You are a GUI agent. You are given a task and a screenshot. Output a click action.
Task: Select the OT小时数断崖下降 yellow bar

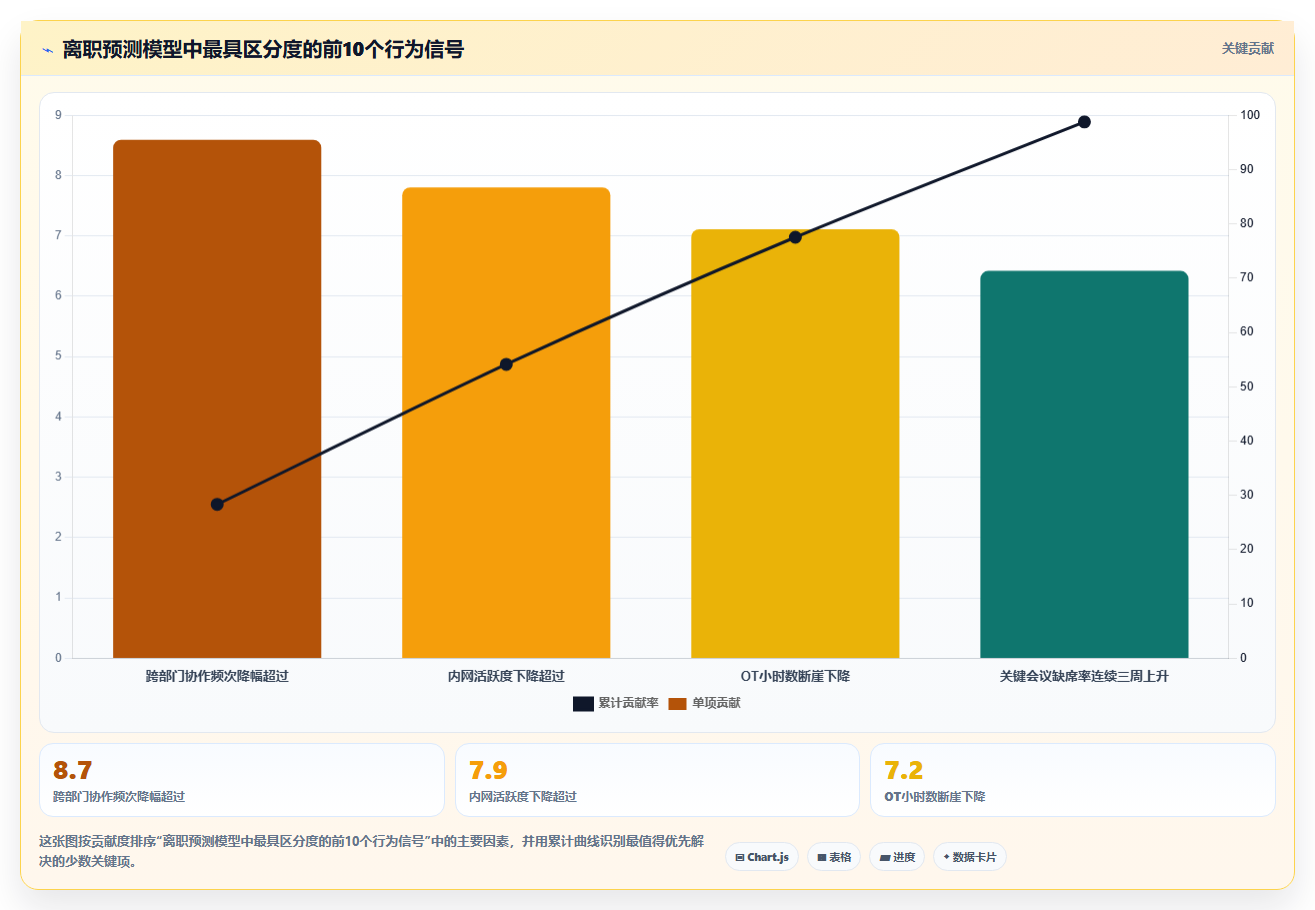[795, 444]
